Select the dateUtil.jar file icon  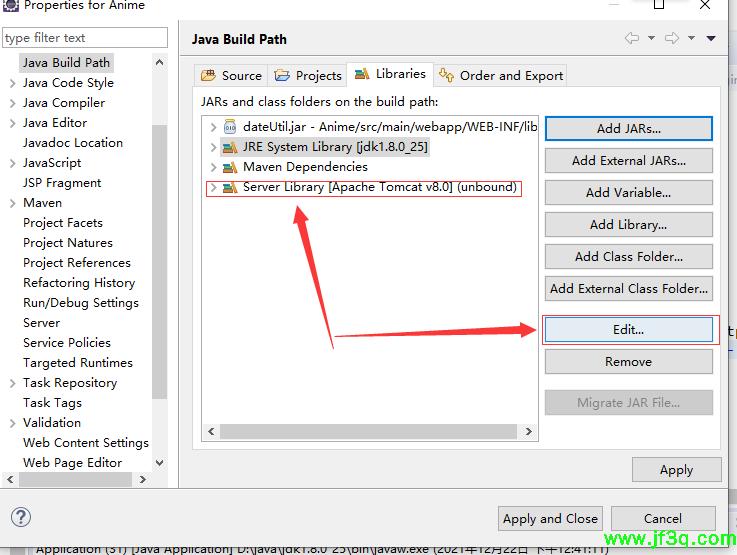[x=230, y=127]
